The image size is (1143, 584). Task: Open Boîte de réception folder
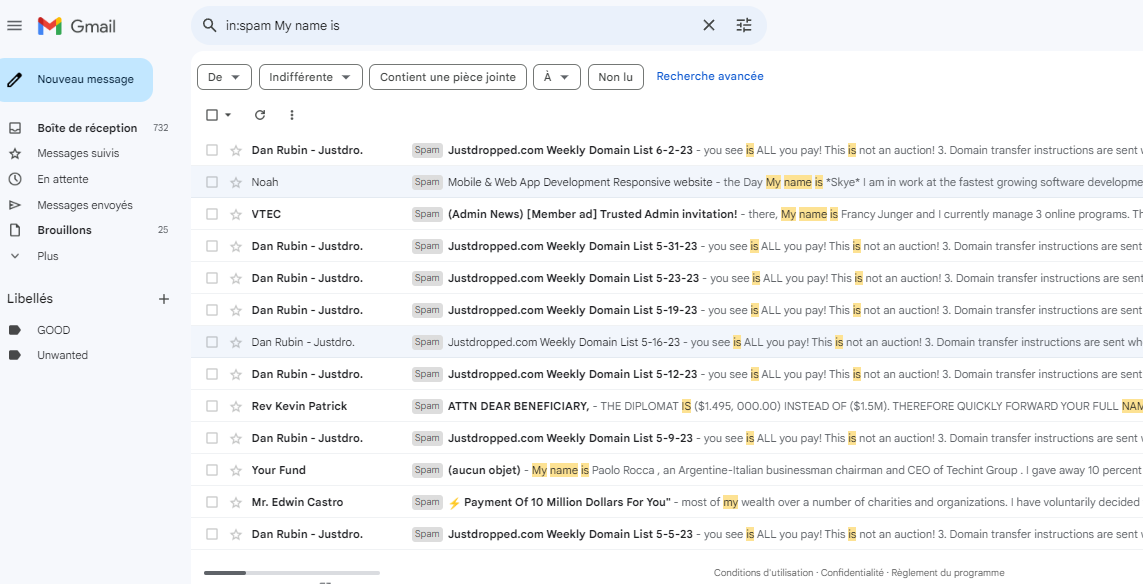click(87, 128)
